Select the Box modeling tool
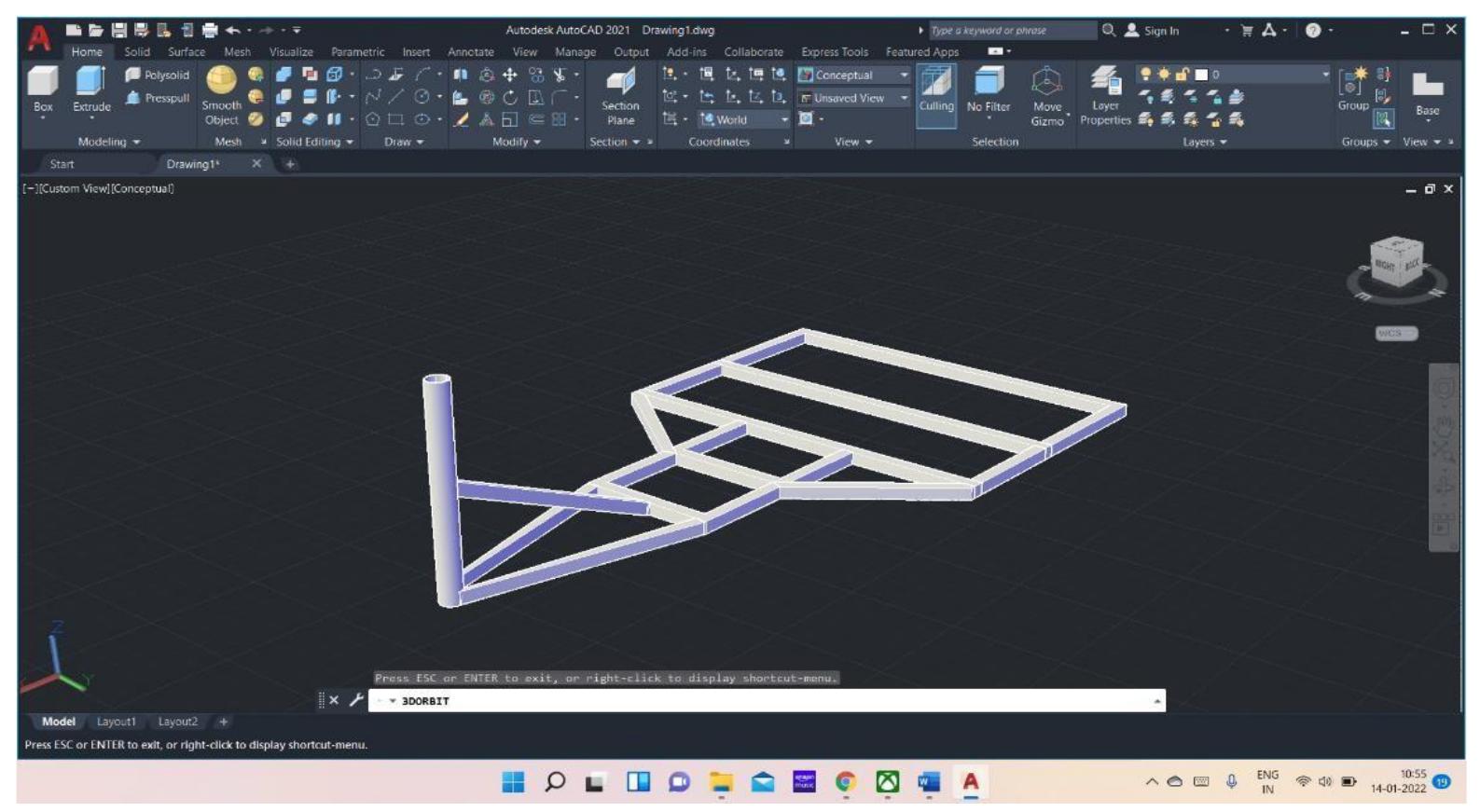The height and width of the screenshot is (812, 1480). pos(43,89)
